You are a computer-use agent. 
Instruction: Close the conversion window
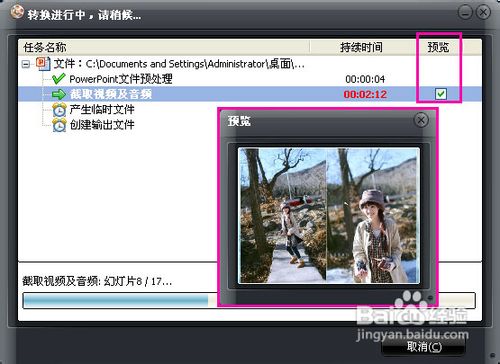click(x=483, y=12)
